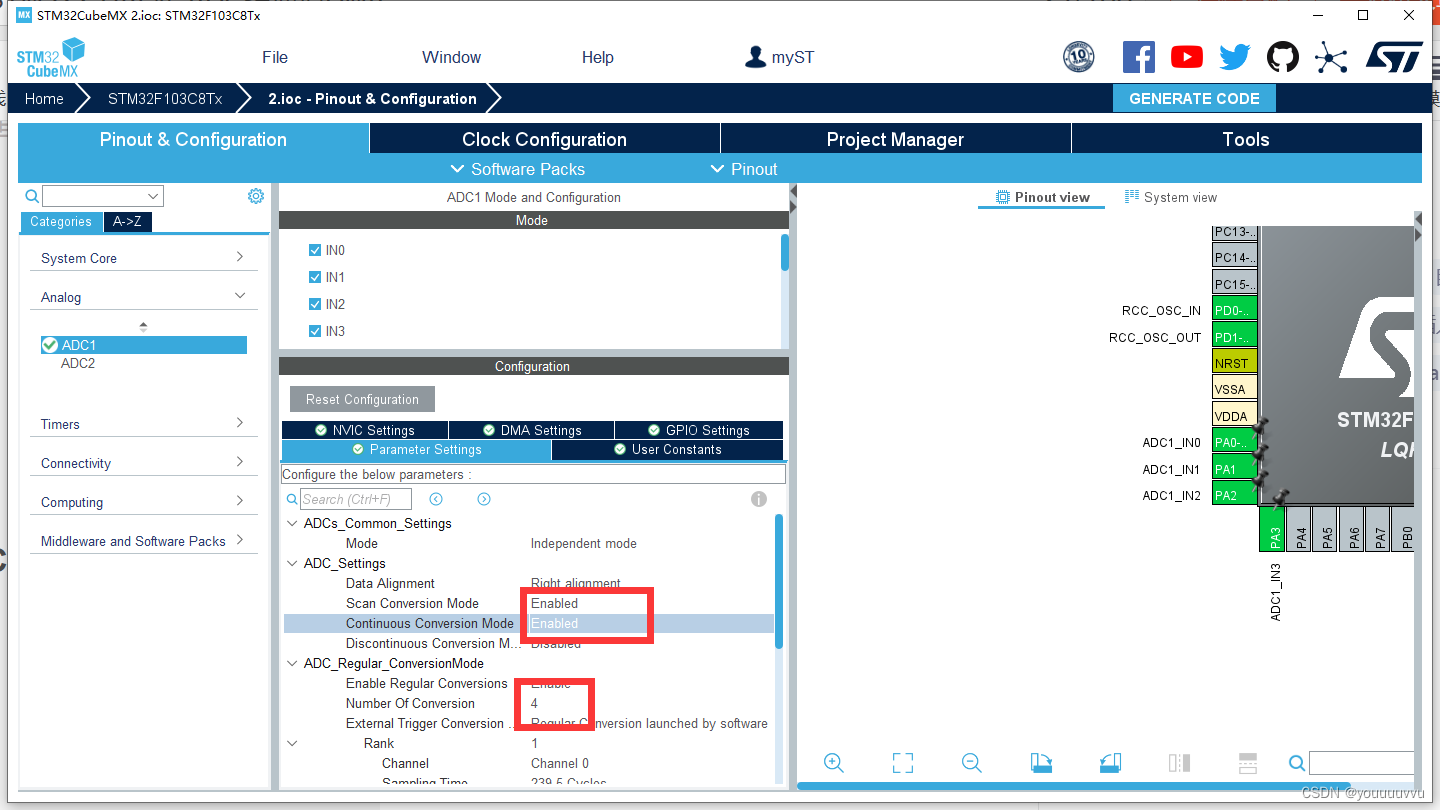Collapse the ADC_Settings group

292,563
